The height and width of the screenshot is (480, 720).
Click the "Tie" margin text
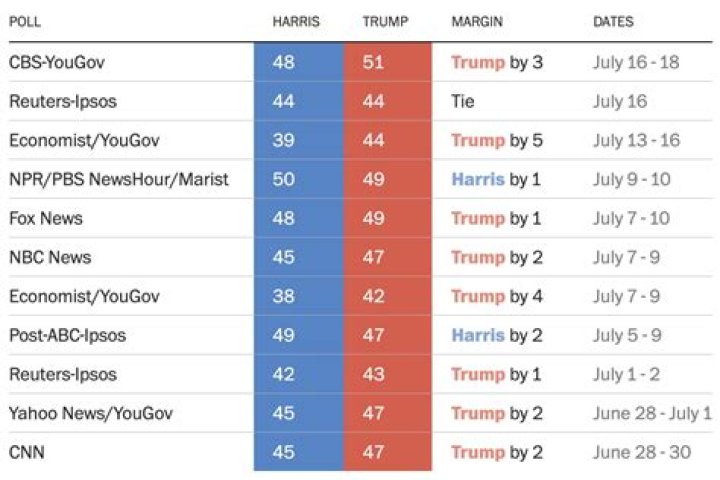coord(463,101)
